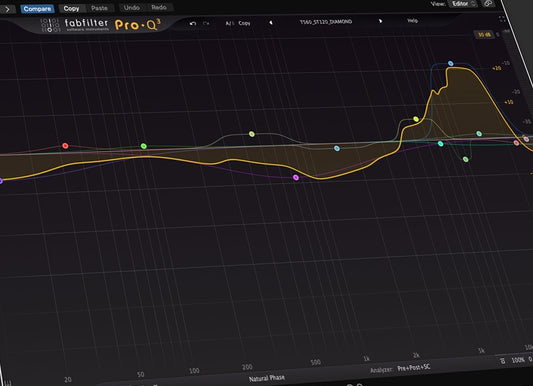Click the Compare button
The image size is (533, 386).
37,9
